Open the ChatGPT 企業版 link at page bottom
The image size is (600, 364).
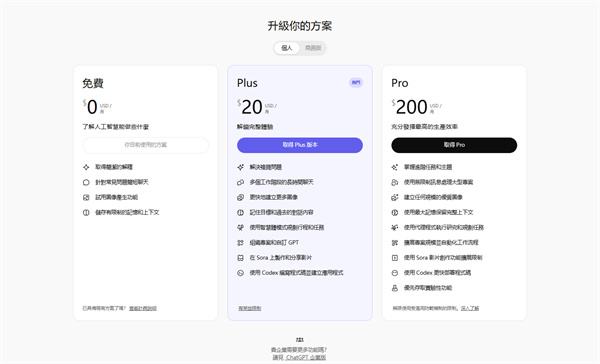[x=306, y=357]
